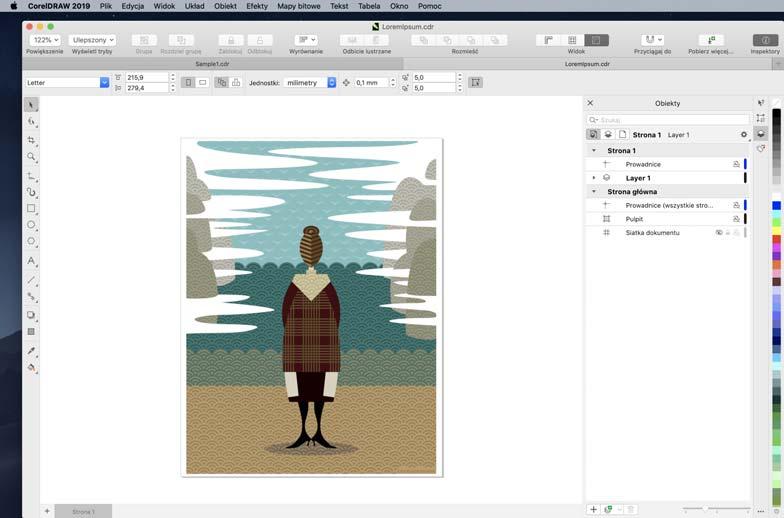
Task: Toggle visibility of Siatka dokumentu
Action: point(719,232)
